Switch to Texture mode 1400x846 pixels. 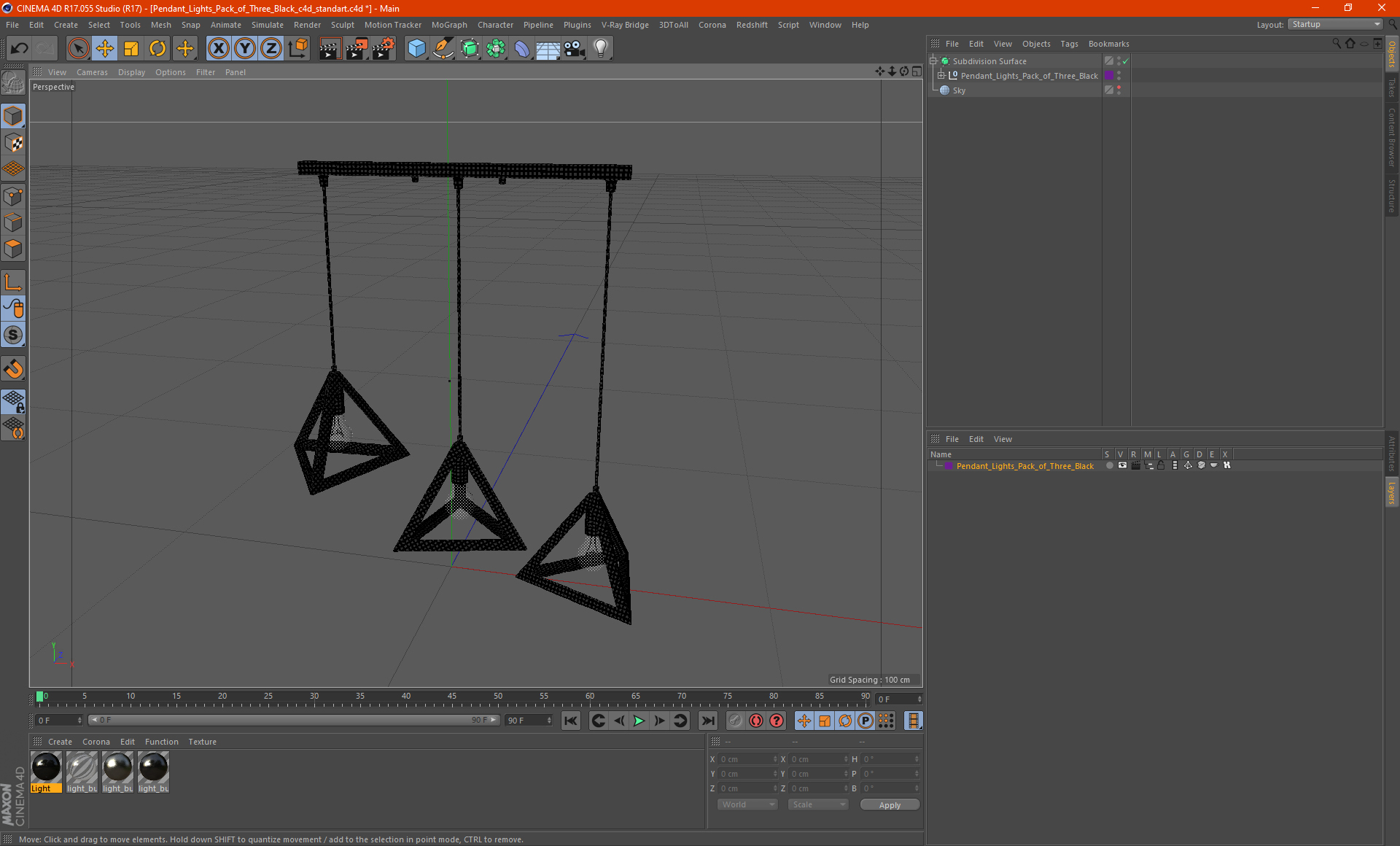pyautogui.click(x=14, y=143)
